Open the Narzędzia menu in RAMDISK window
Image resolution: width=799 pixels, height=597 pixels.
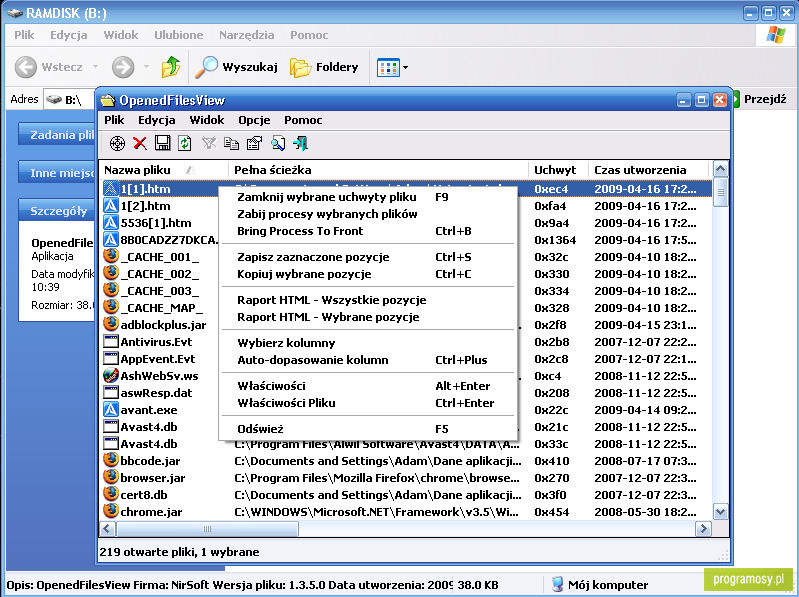pyautogui.click(x=247, y=35)
